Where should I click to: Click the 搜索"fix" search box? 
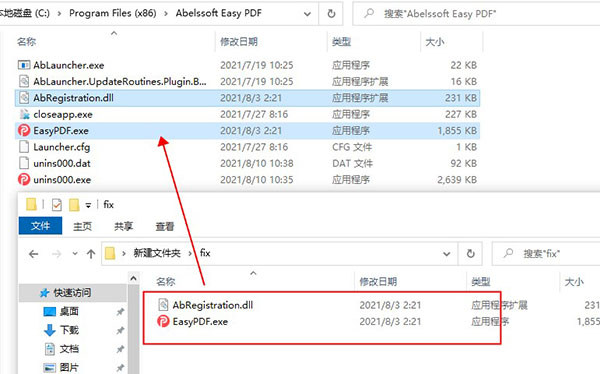point(546,253)
